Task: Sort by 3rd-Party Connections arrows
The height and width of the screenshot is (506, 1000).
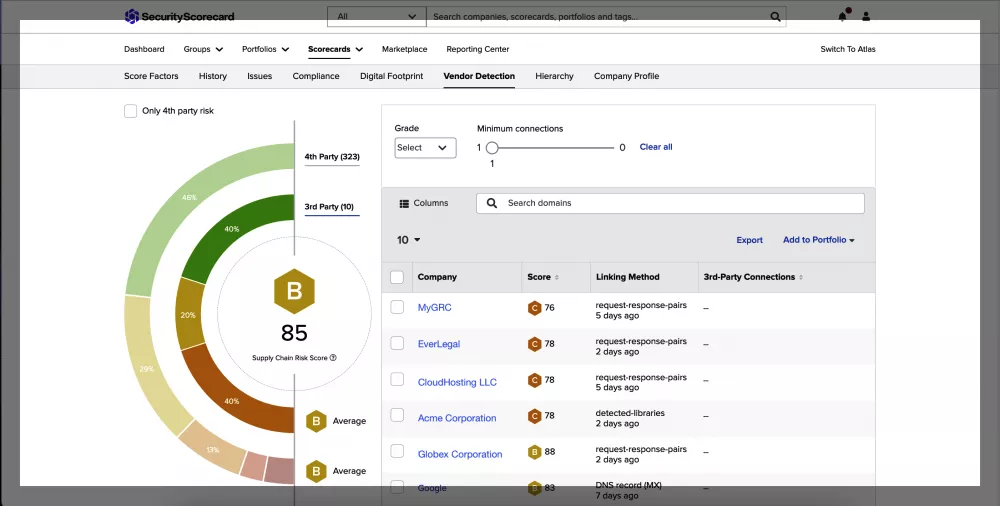Action: click(x=801, y=278)
